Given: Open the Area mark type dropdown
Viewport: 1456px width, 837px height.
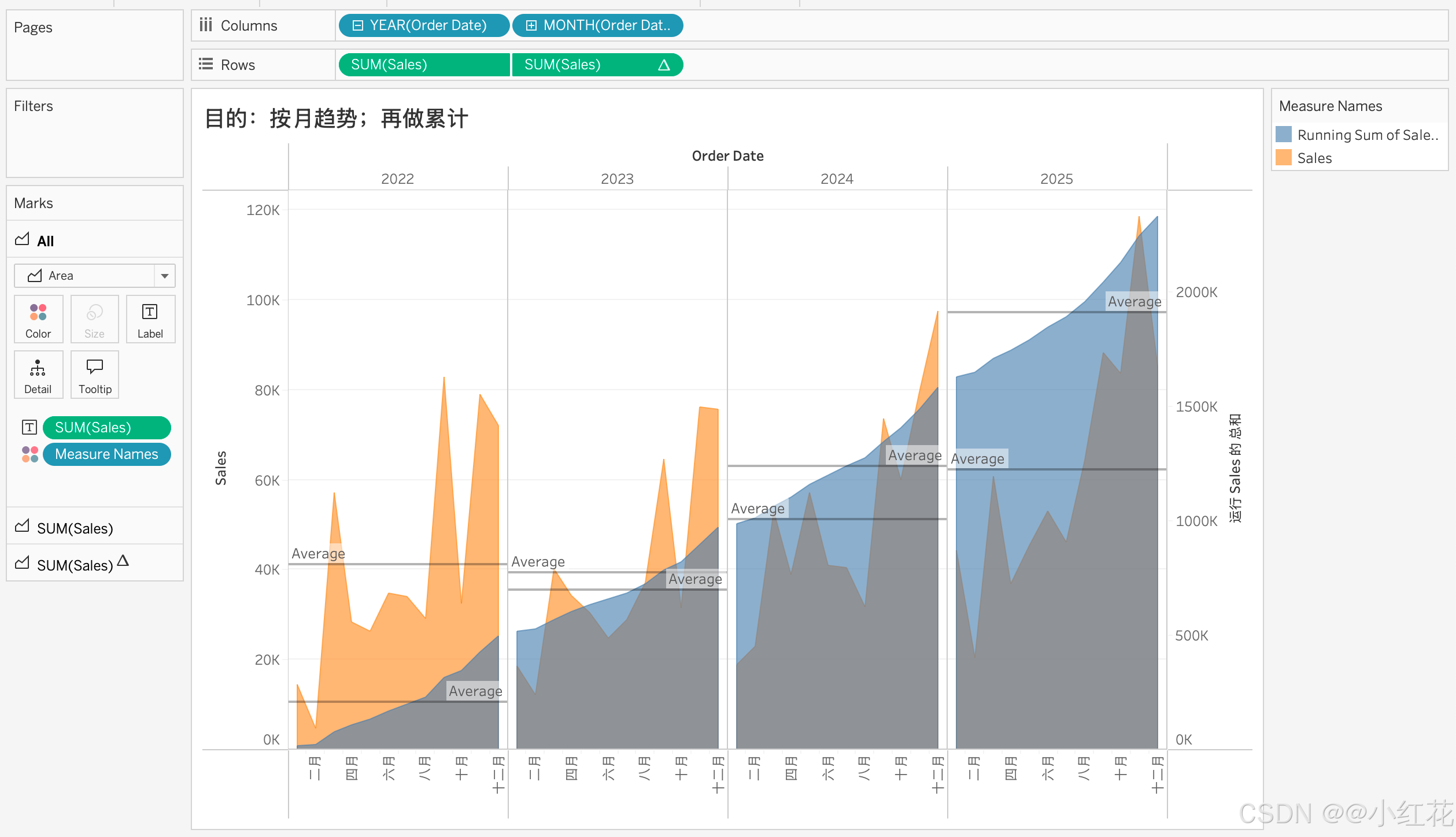Looking at the screenshot, I should click(x=164, y=276).
